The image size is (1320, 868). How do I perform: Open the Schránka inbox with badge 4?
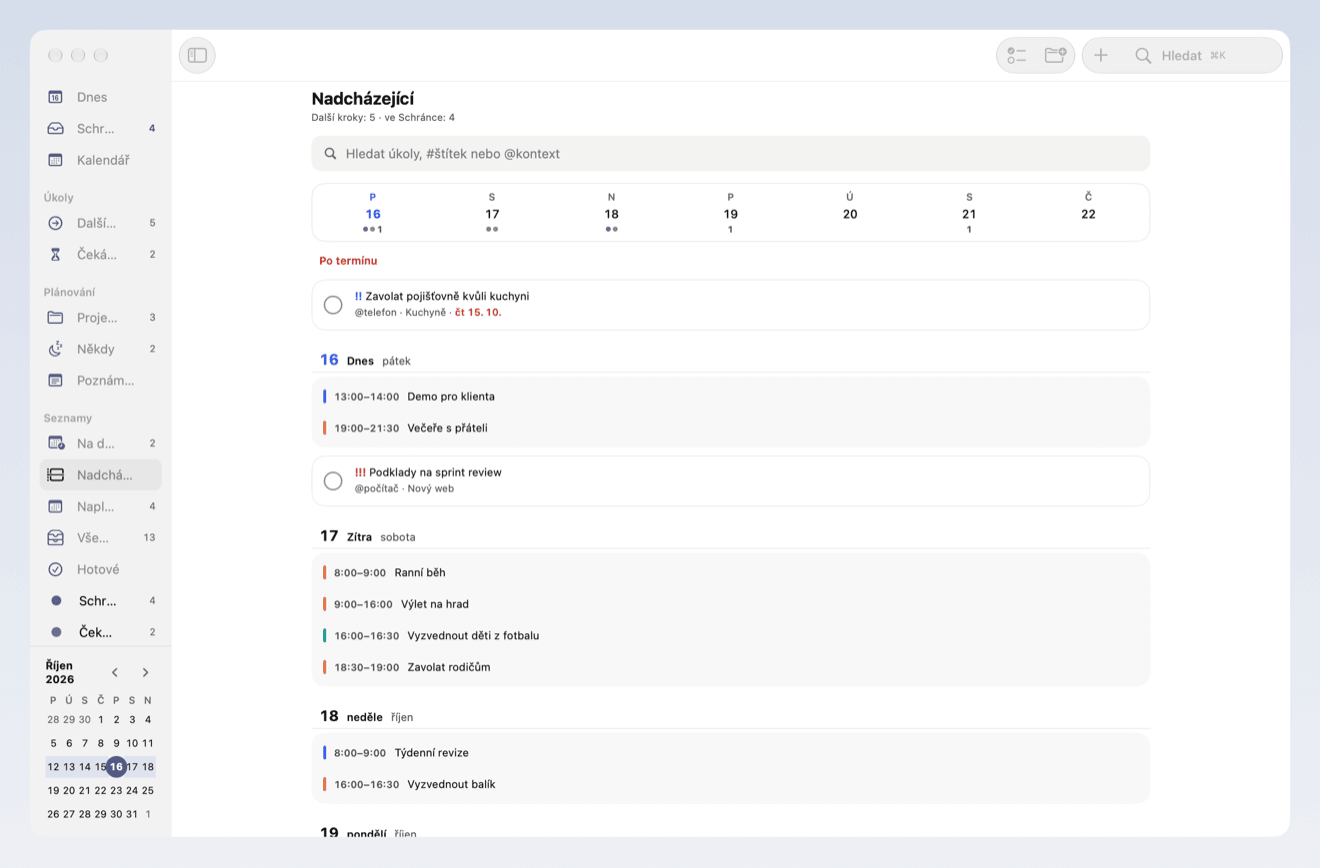tap(101, 128)
